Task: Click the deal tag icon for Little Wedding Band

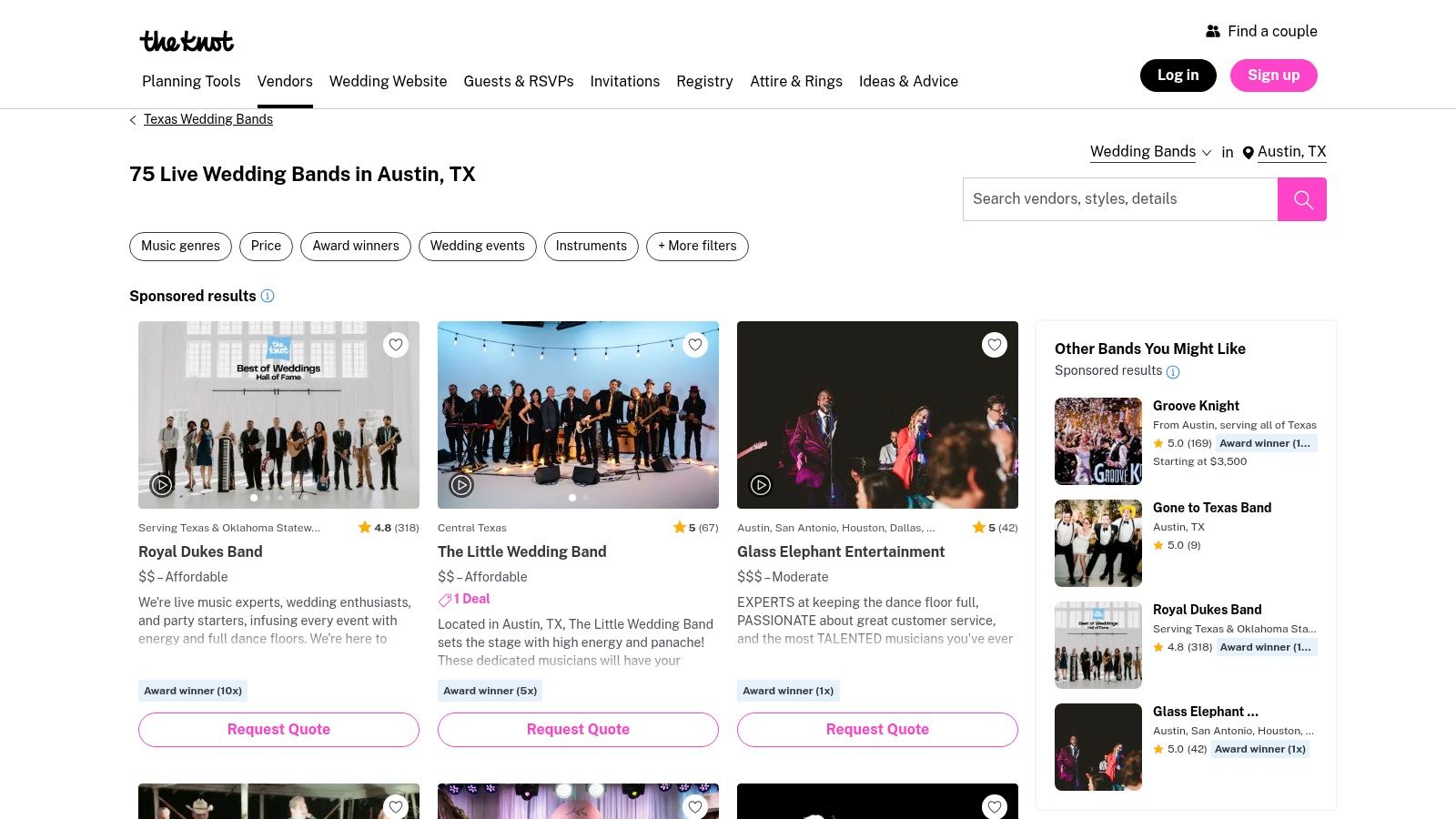Action: 445,600
